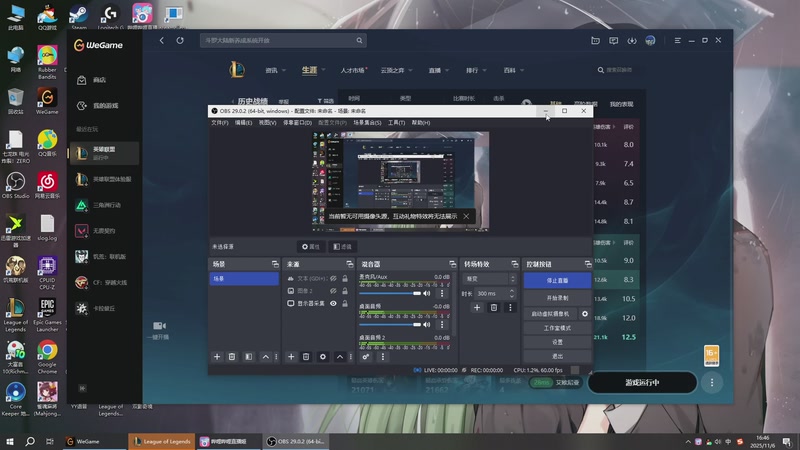Dismiss camera notice banner in preview
Viewport: 800px width, 450px height.
tap(466, 216)
